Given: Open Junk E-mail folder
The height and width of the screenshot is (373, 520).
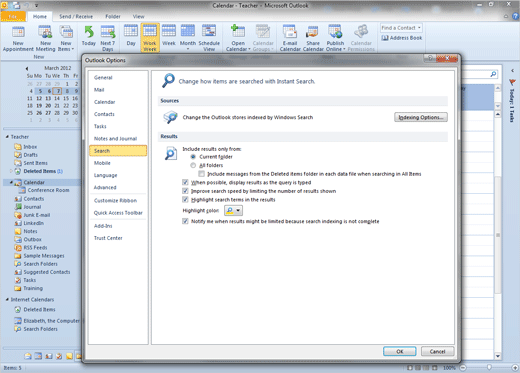Looking at the screenshot, I should click(x=37, y=215).
